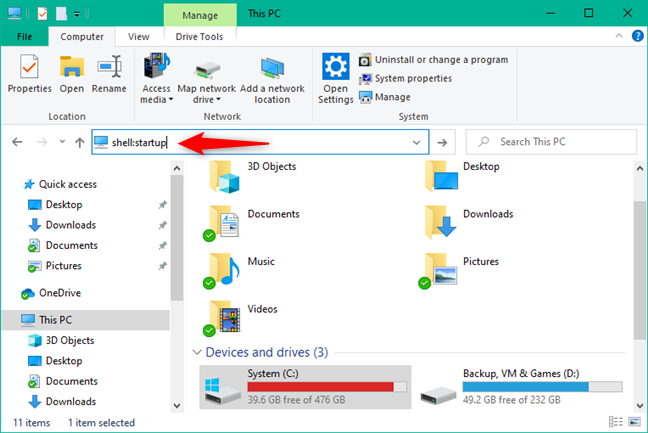This screenshot has height=433, width=648.
Task: Select the System (C:) drive
Action: click(x=305, y=387)
